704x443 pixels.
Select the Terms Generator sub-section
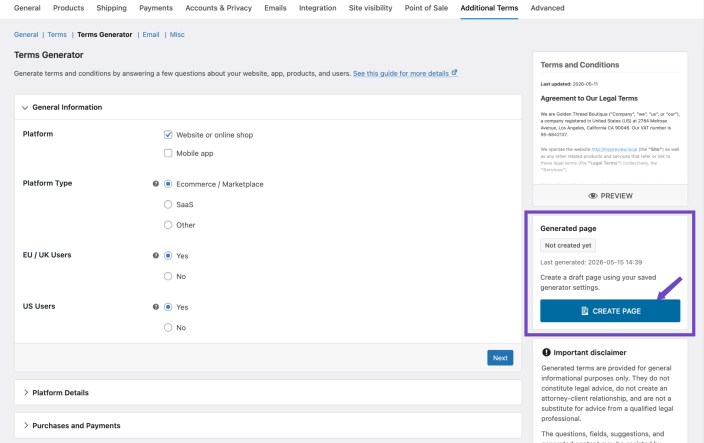point(105,35)
